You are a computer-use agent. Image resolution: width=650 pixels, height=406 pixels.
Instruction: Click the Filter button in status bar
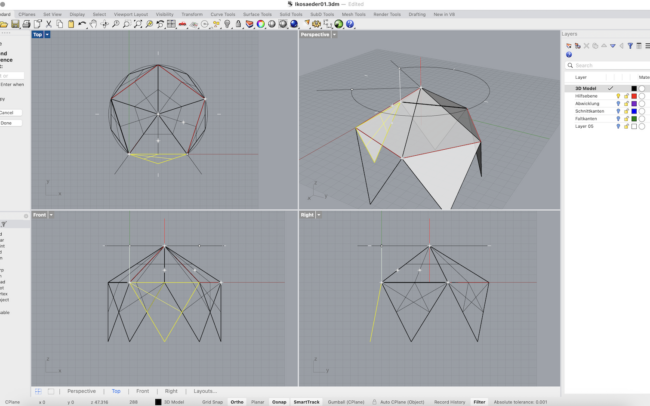coord(479,402)
